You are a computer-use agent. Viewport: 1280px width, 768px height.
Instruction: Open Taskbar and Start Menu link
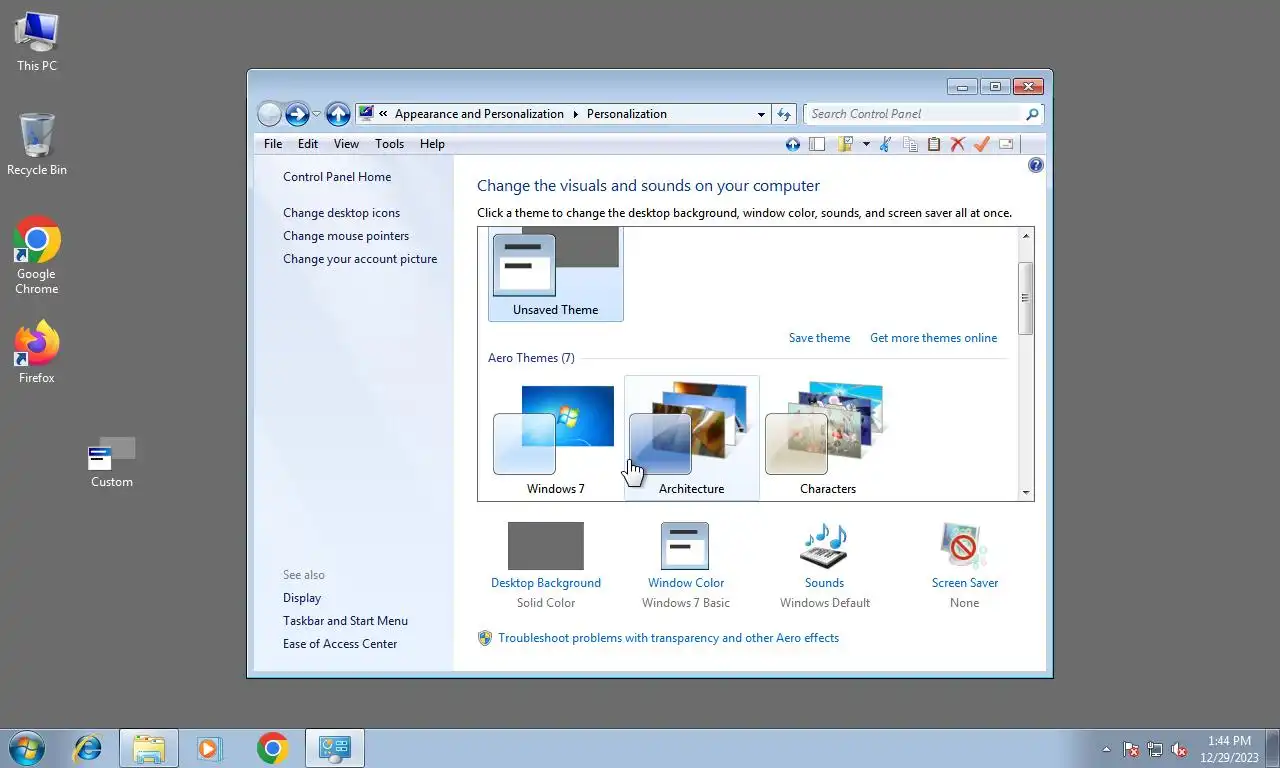pos(345,621)
